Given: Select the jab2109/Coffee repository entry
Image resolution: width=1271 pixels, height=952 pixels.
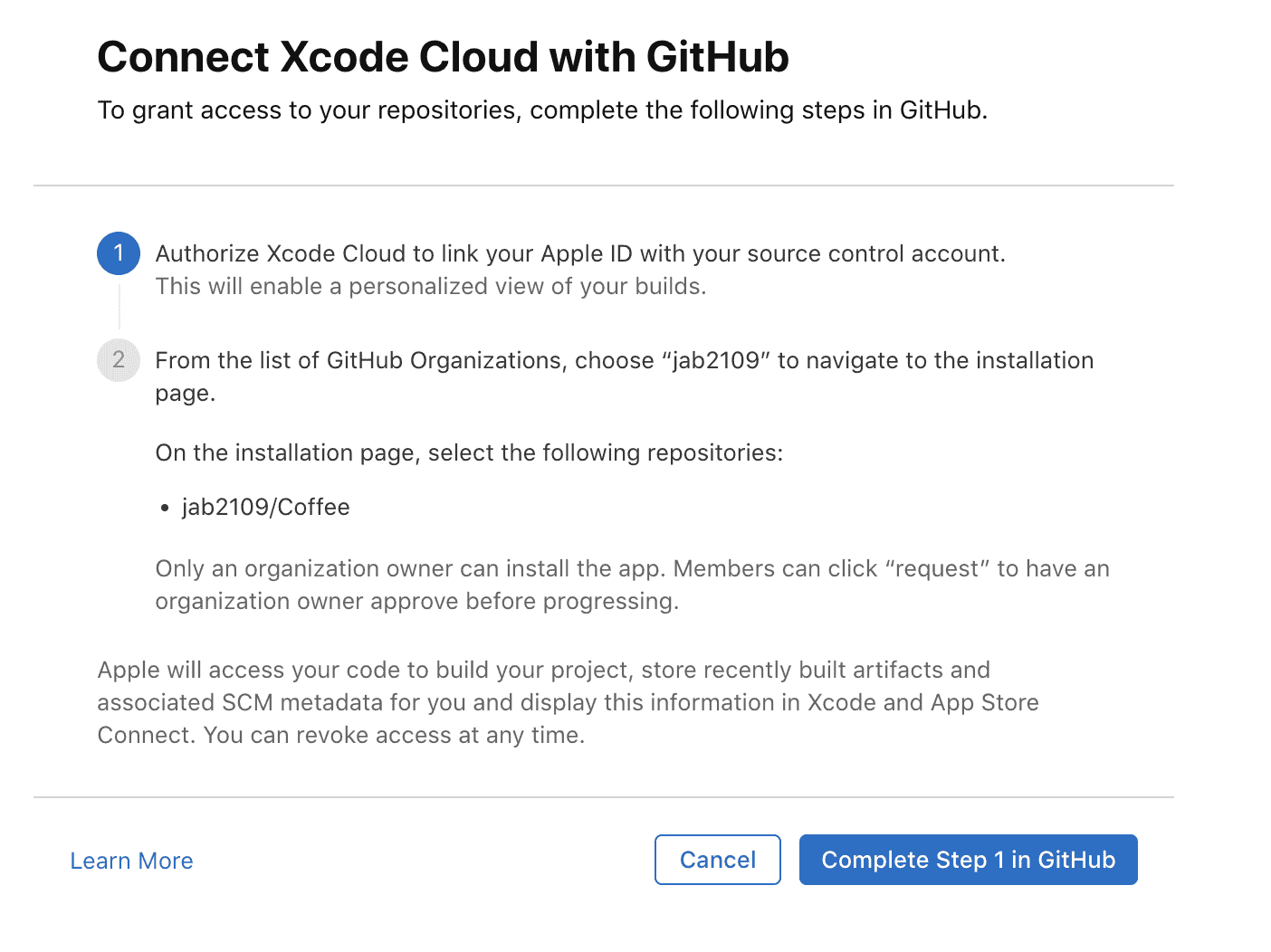Looking at the screenshot, I should pos(266,508).
